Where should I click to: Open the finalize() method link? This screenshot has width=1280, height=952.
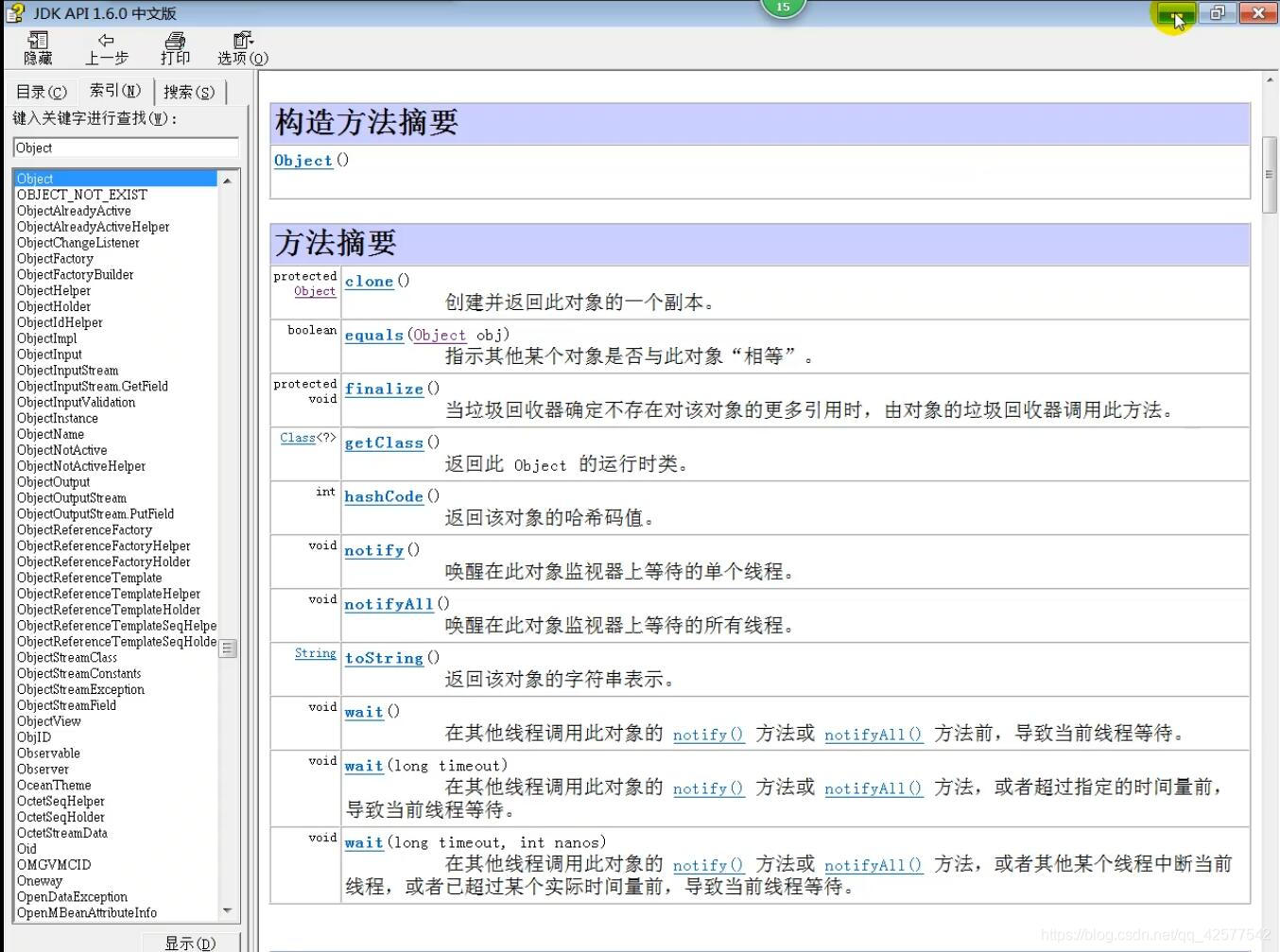point(384,389)
